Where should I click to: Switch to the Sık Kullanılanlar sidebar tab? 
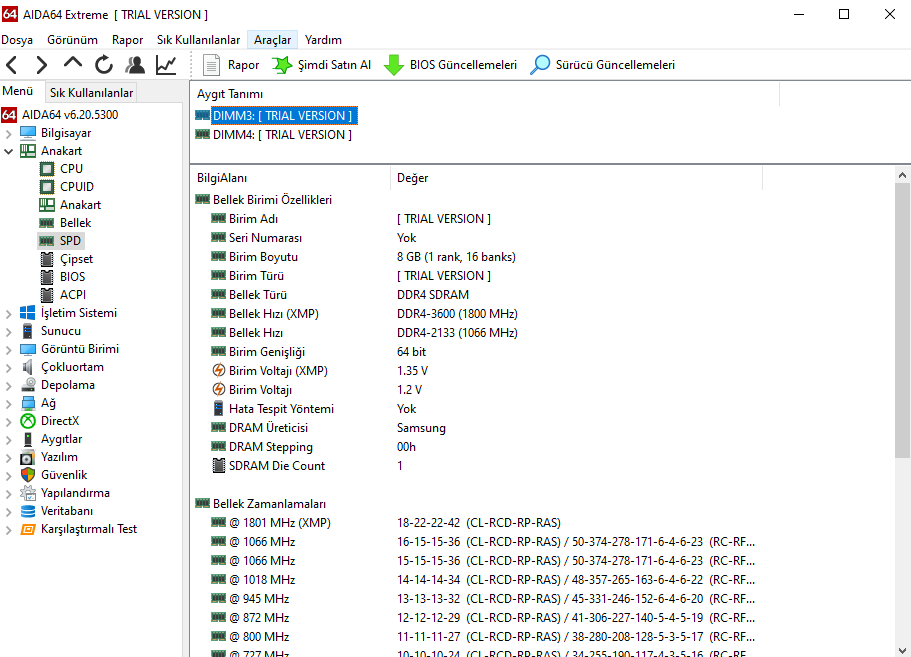[91, 93]
